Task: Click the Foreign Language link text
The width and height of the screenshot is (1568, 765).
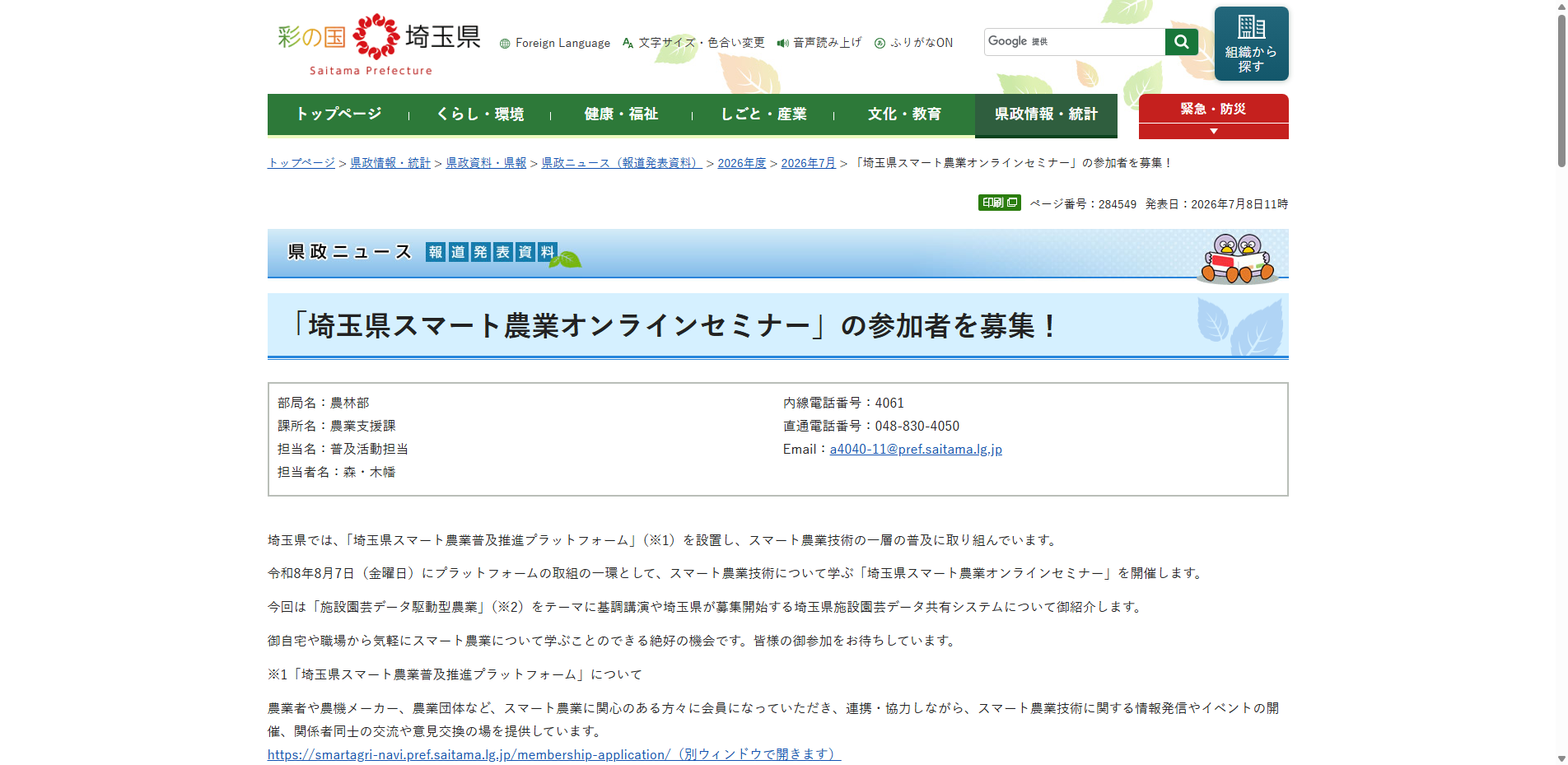Action: tap(562, 44)
